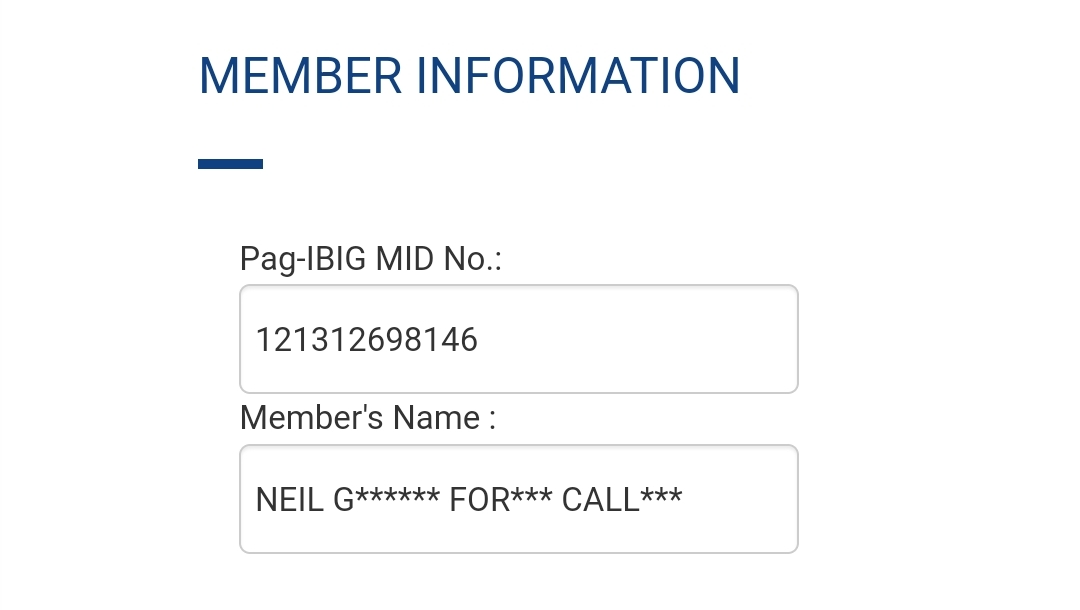Click masked text 'G******' in name field
Viewport: 1080px width, 610px height.
386,499
